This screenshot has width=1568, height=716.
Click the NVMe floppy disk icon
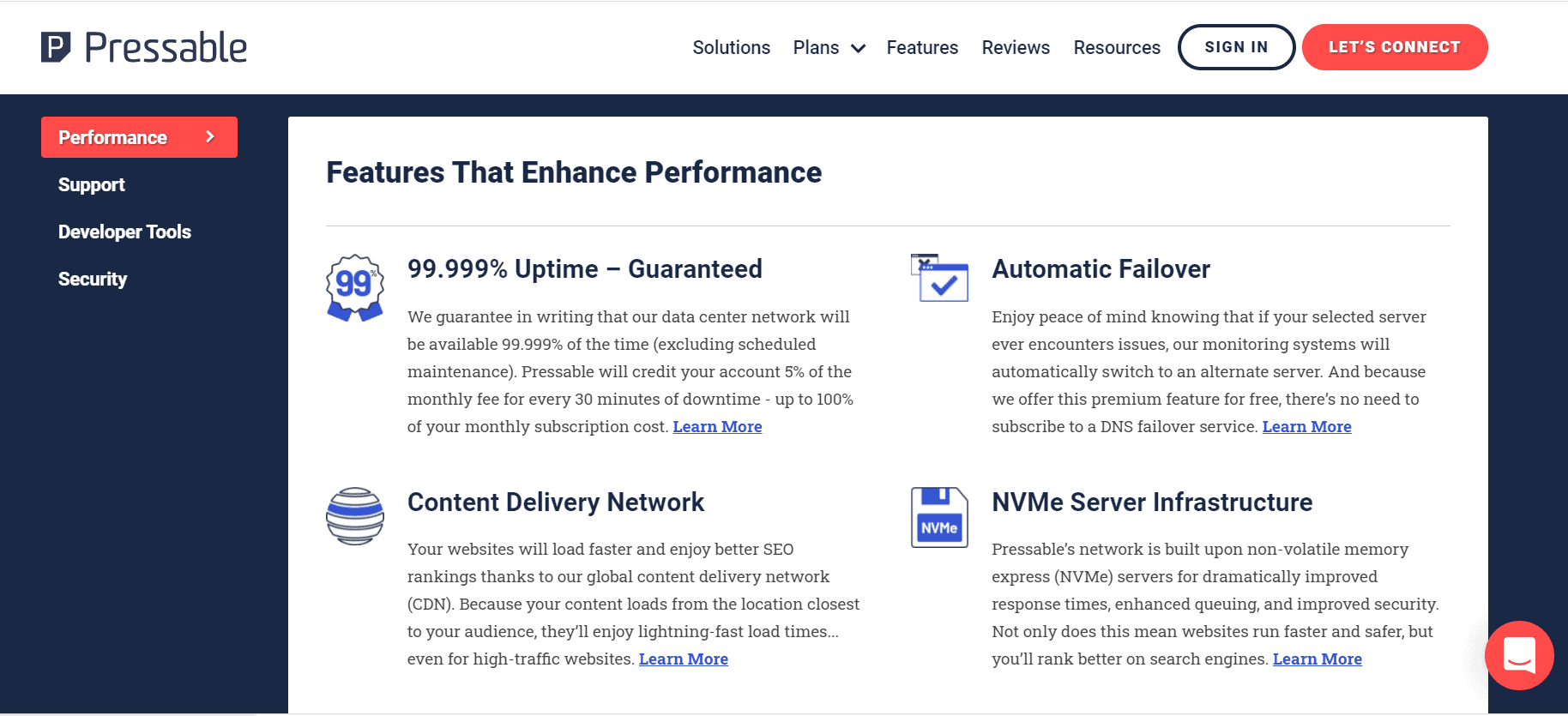[939, 517]
